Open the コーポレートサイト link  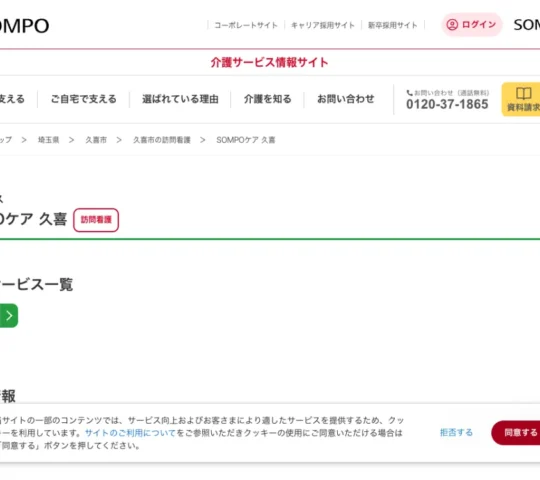pos(246,25)
